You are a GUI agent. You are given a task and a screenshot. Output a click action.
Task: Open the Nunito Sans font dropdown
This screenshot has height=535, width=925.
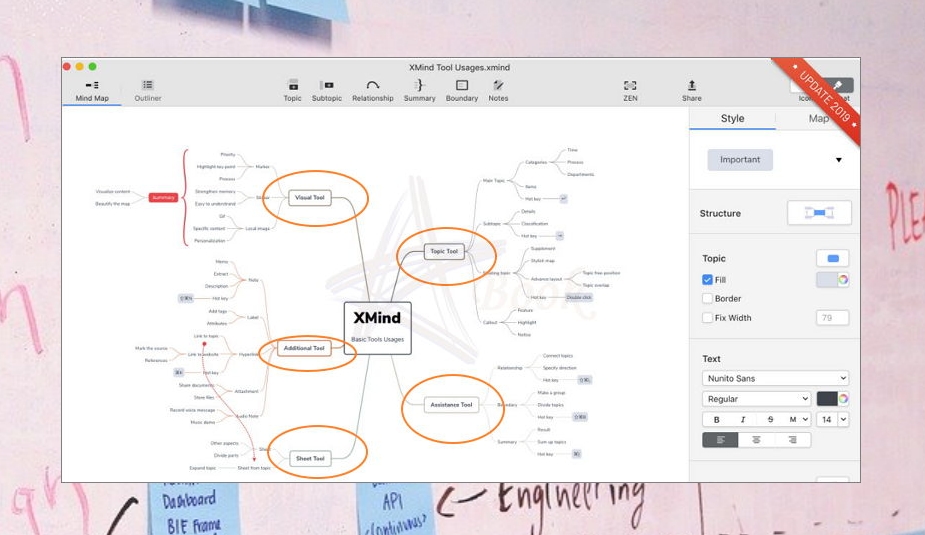[x=775, y=378]
